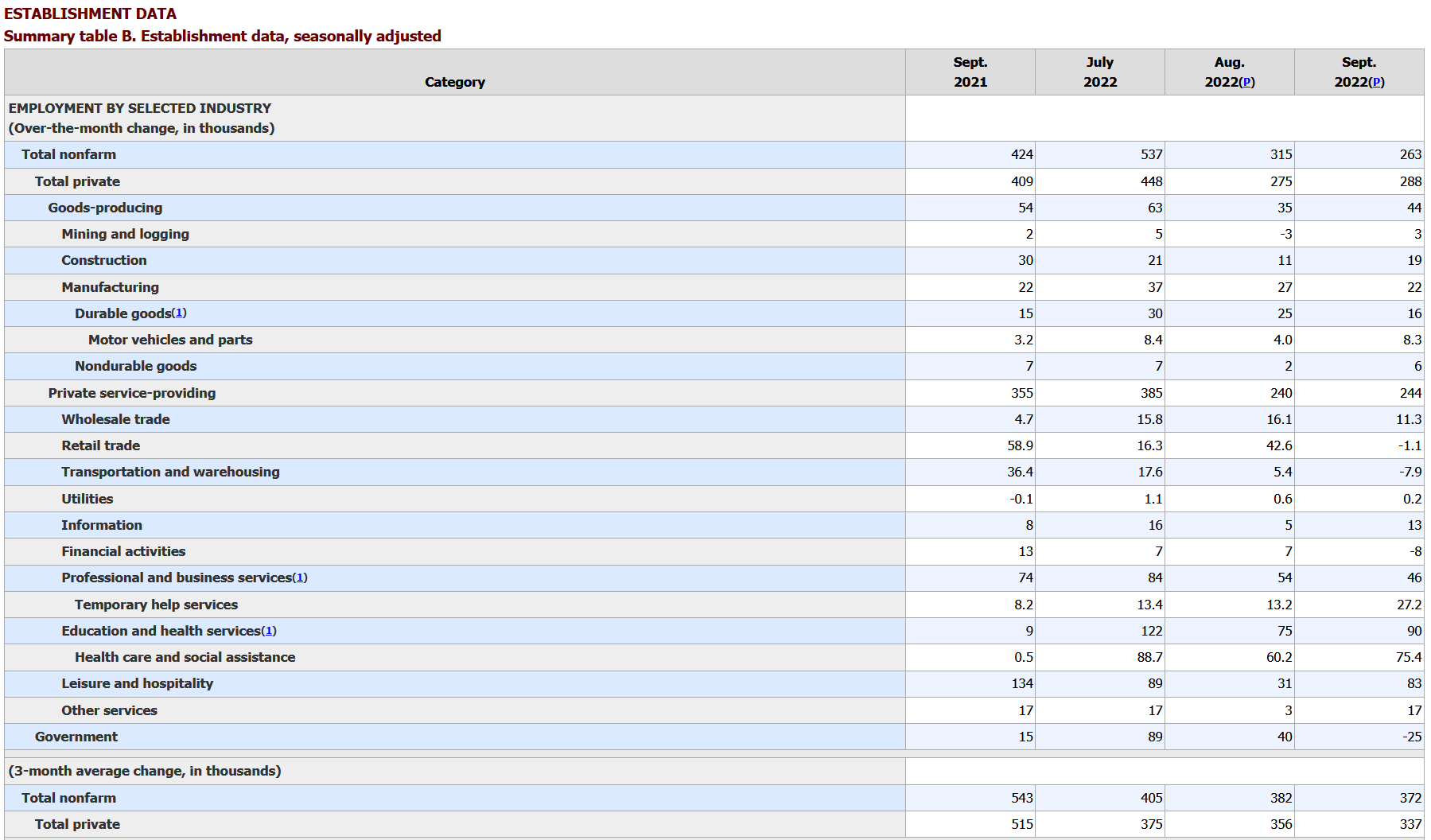Click Leisure and hospitality value 134
This screenshot has width=1431, height=840.
click(x=1022, y=683)
